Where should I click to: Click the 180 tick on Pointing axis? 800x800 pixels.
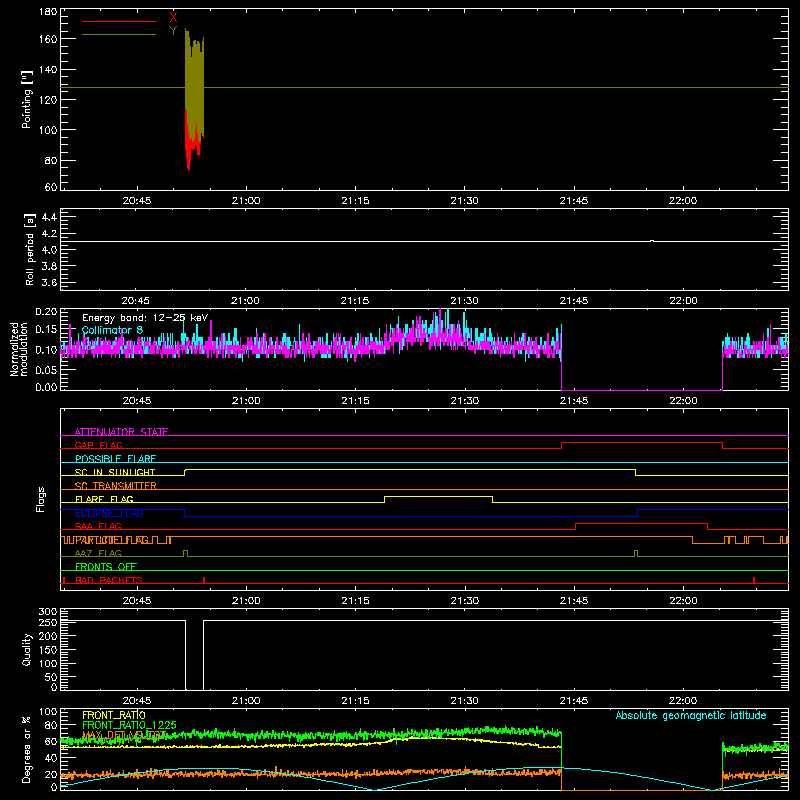(48, 12)
